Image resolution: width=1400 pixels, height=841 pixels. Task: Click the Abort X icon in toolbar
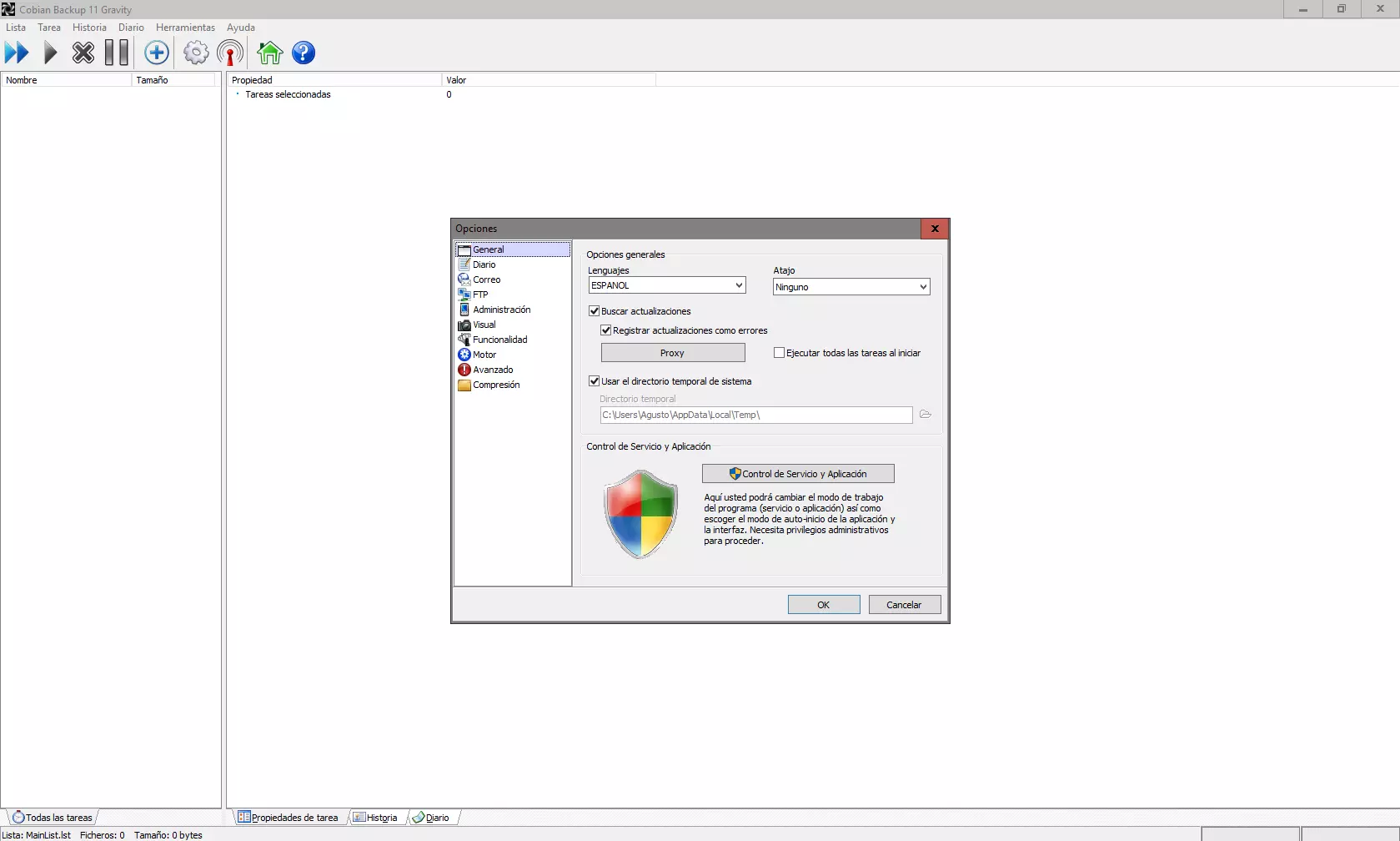click(83, 53)
